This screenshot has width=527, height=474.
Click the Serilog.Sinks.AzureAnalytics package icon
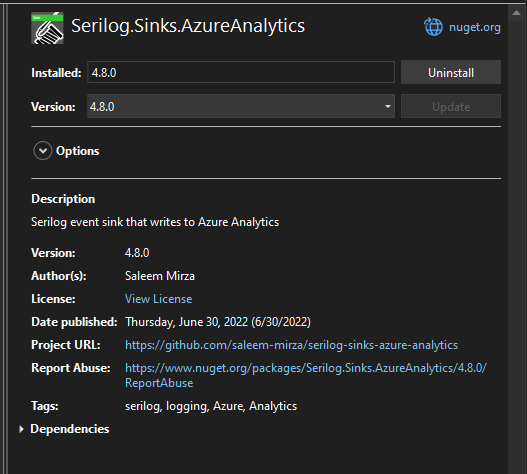pos(47,28)
